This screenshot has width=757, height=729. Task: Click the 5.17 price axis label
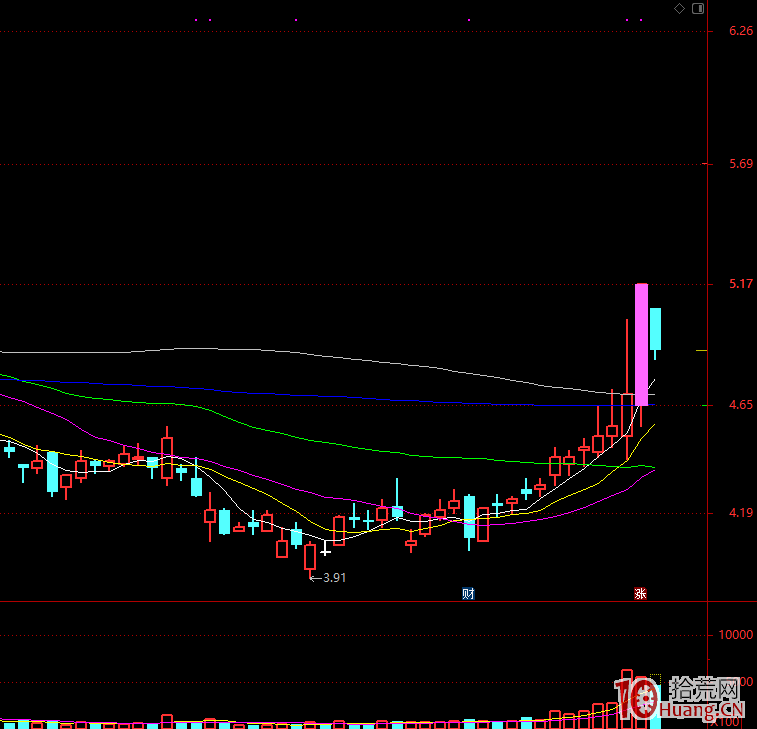tap(741, 284)
